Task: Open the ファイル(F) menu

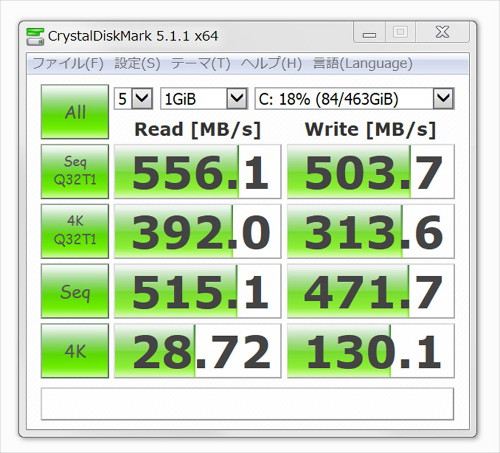Action: click(x=68, y=63)
